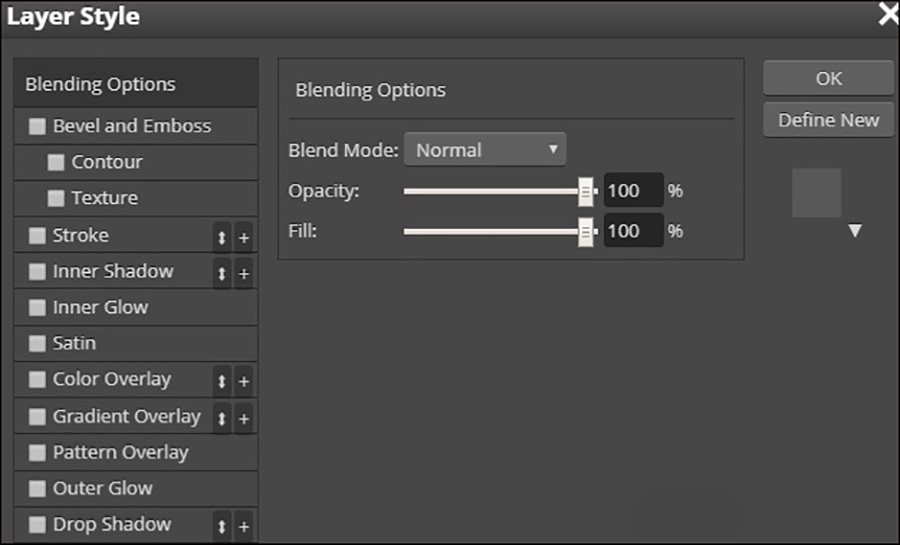Click the plus icon next to Color Overlay
Viewport: 900px width, 545px height.
tap(244, 382)
